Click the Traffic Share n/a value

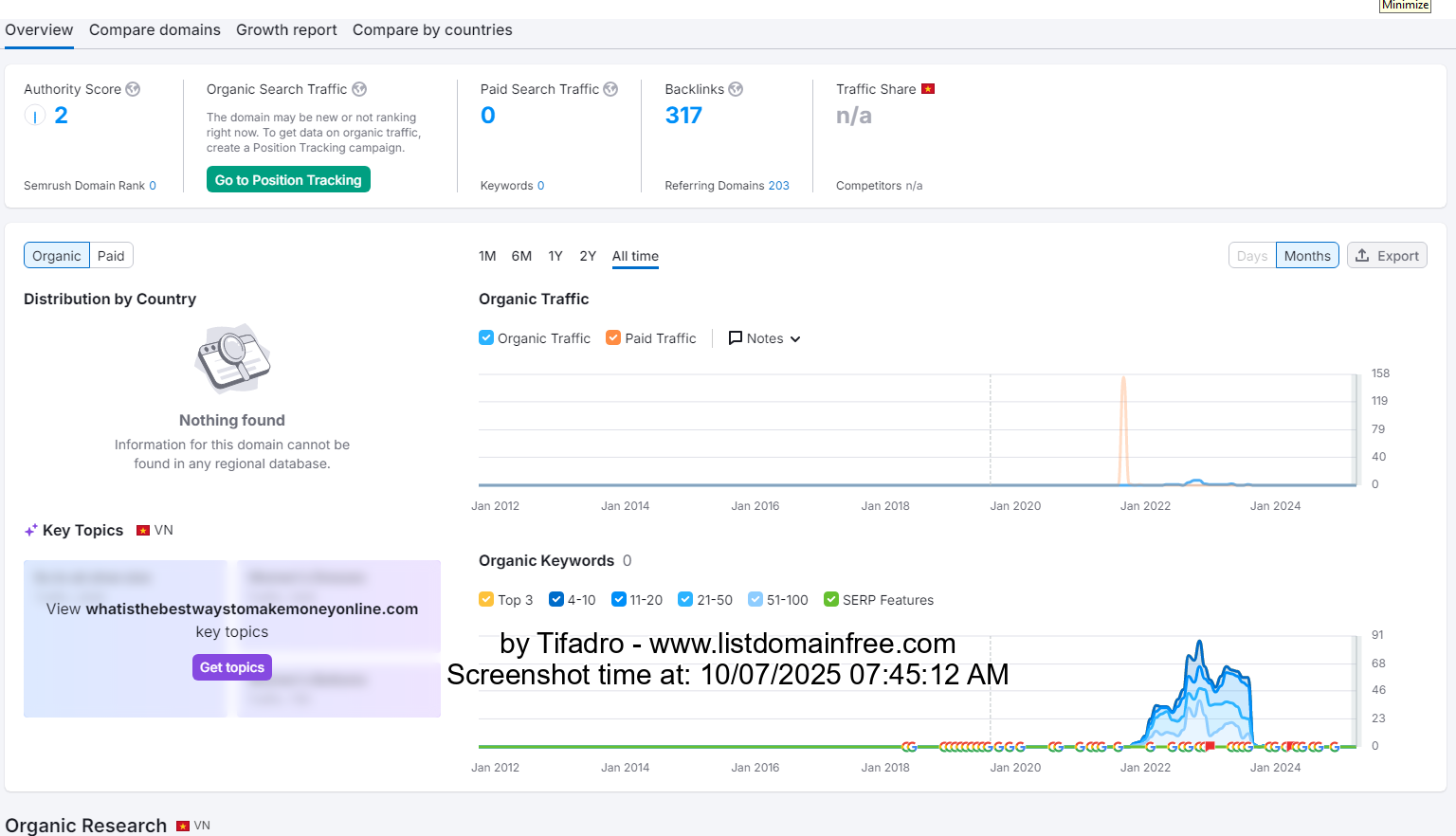[x=854, y=116]
